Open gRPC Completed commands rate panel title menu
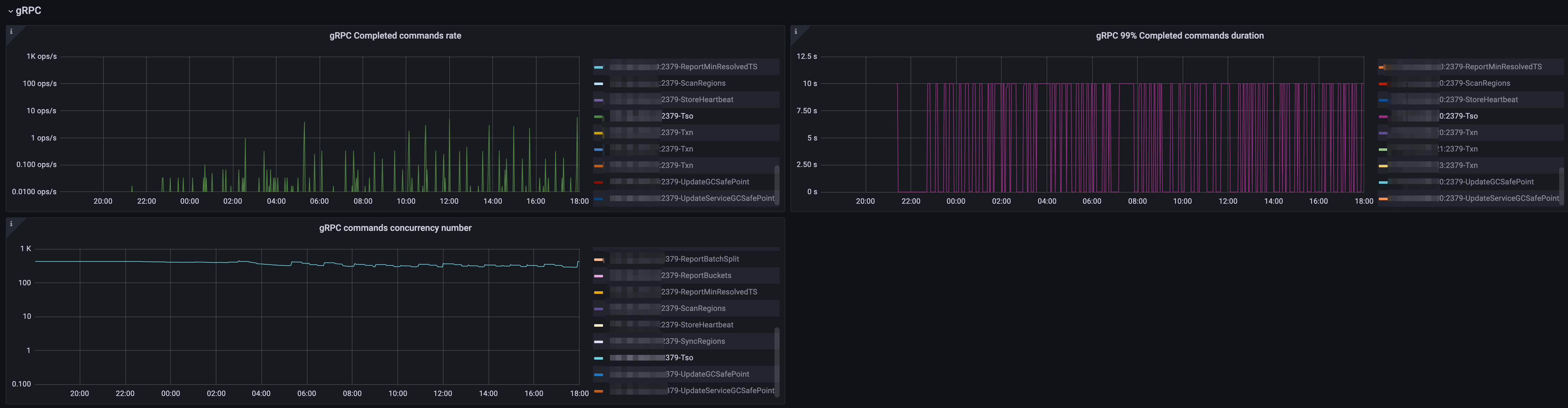 click(395, 36)
